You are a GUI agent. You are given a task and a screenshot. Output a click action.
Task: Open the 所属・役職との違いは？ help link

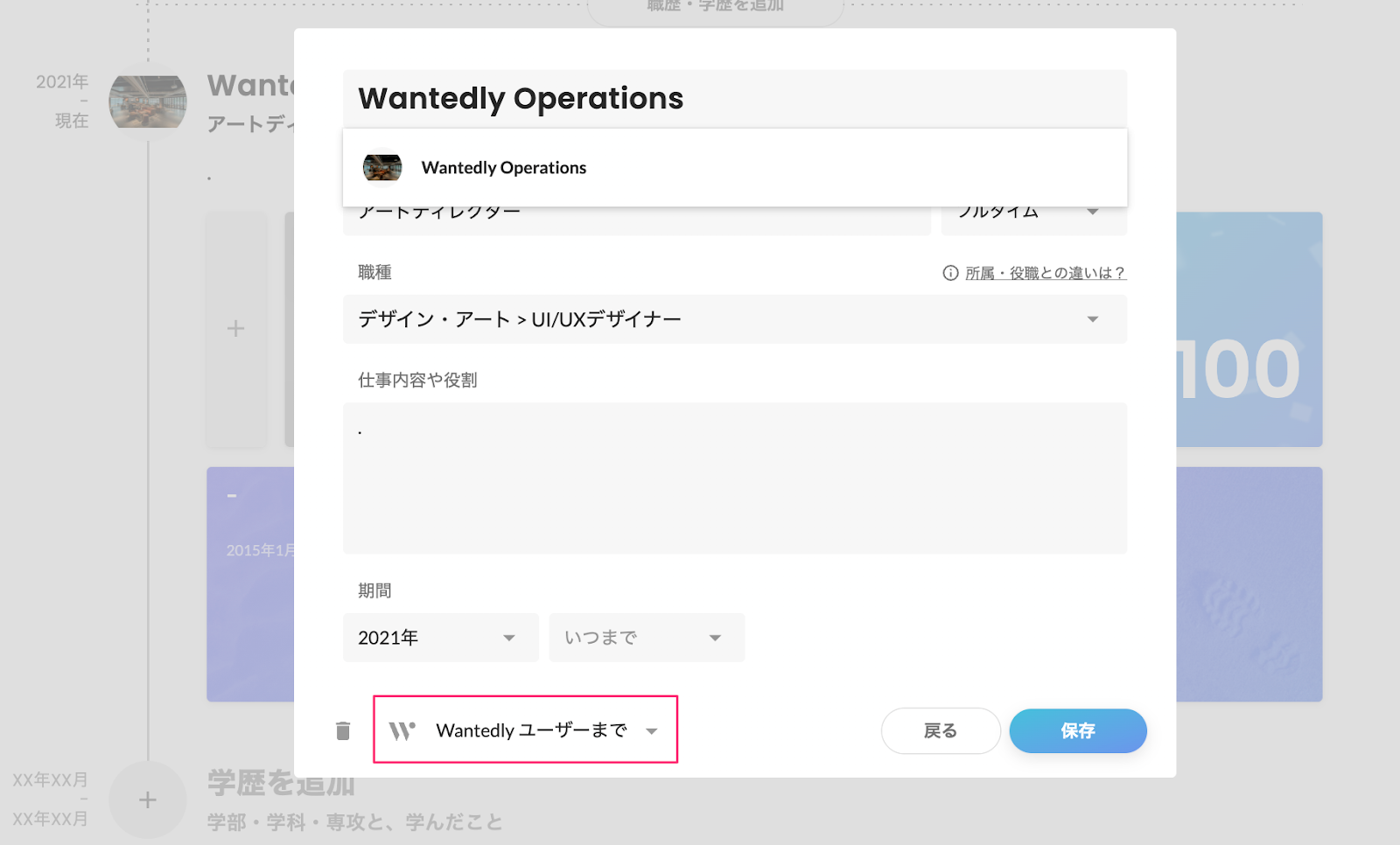(1045, 273)
